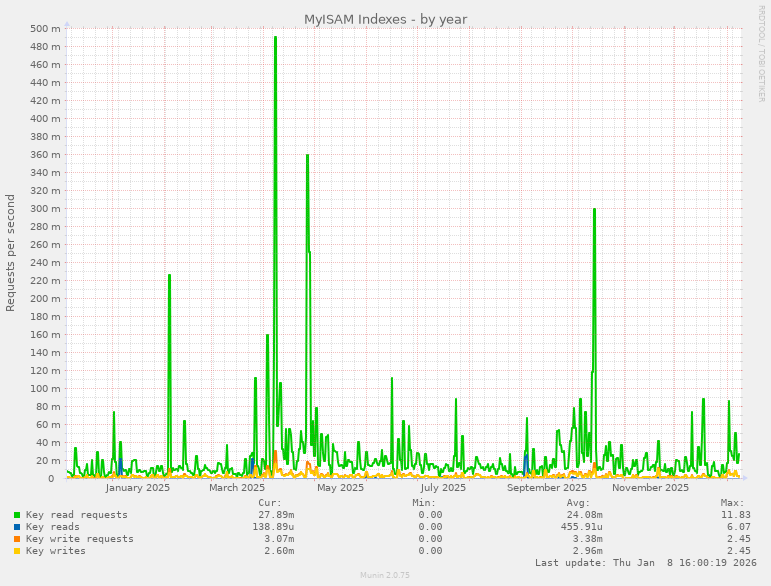Screen dimensions: 771x586
Task: Click the max value 11.83
Action: point(736,515)
